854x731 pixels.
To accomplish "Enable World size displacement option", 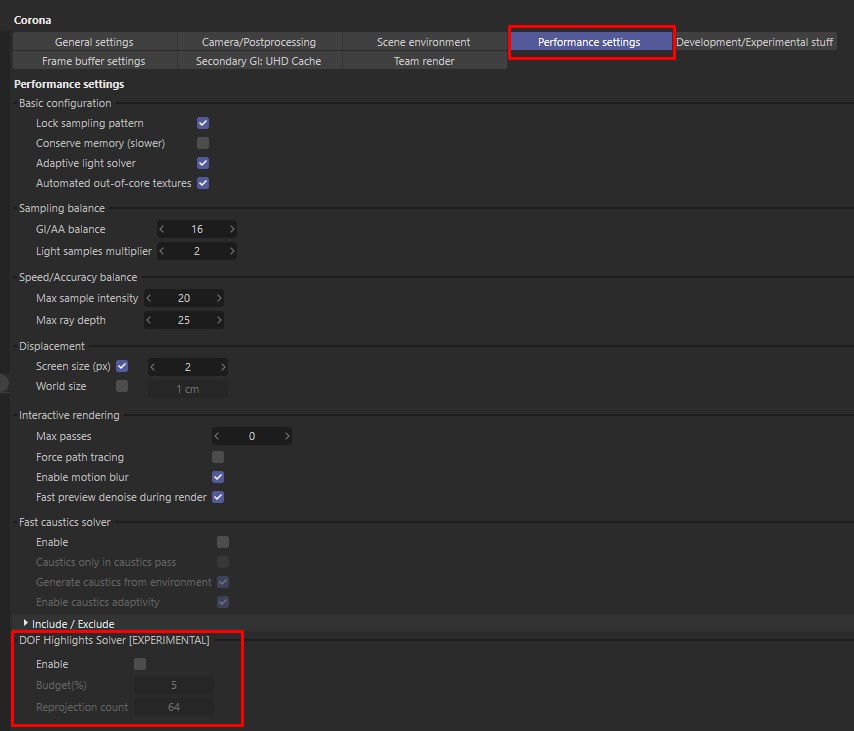I will (122, 386).
